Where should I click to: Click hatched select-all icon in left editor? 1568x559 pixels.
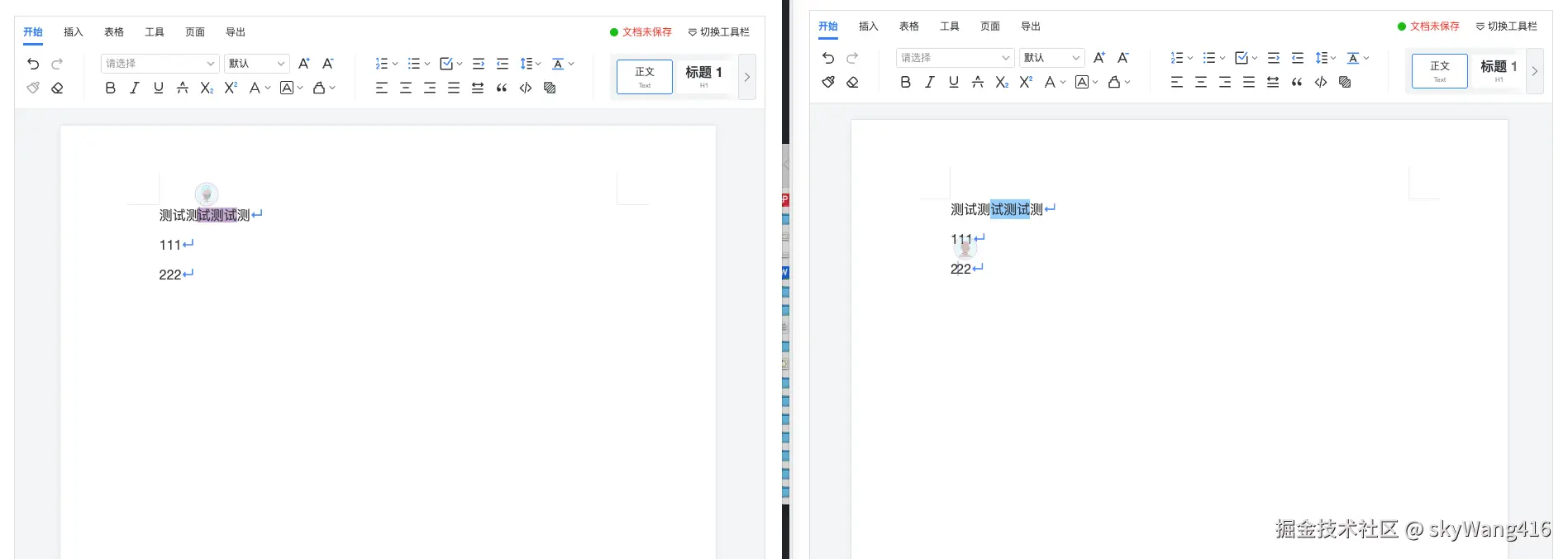550,88
